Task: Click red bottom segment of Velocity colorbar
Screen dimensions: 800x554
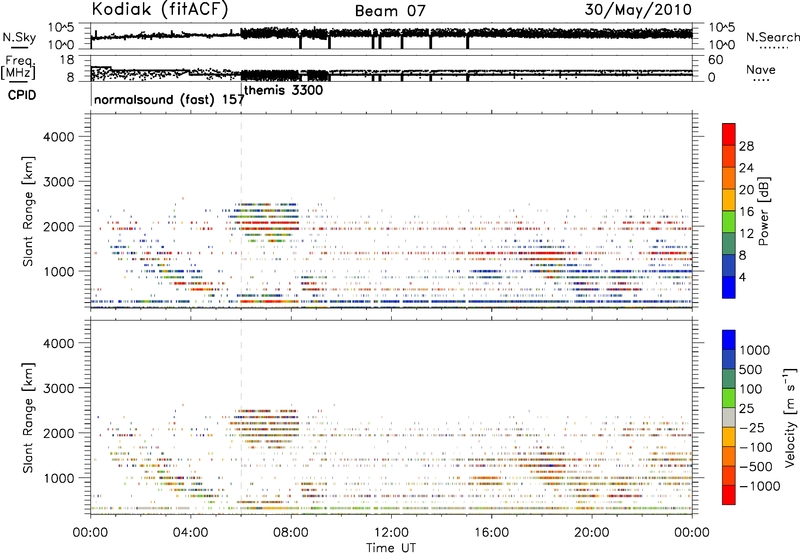Action: [x=729, y=495]
